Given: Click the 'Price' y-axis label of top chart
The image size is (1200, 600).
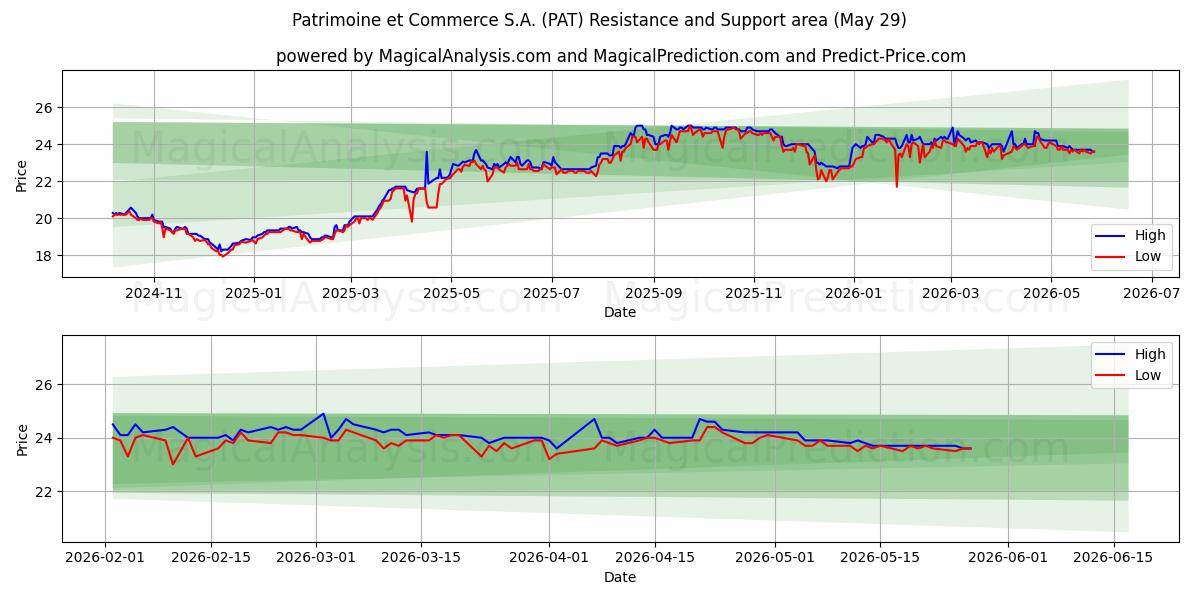Looking at the screenshot, I should [x=22, y=174].
